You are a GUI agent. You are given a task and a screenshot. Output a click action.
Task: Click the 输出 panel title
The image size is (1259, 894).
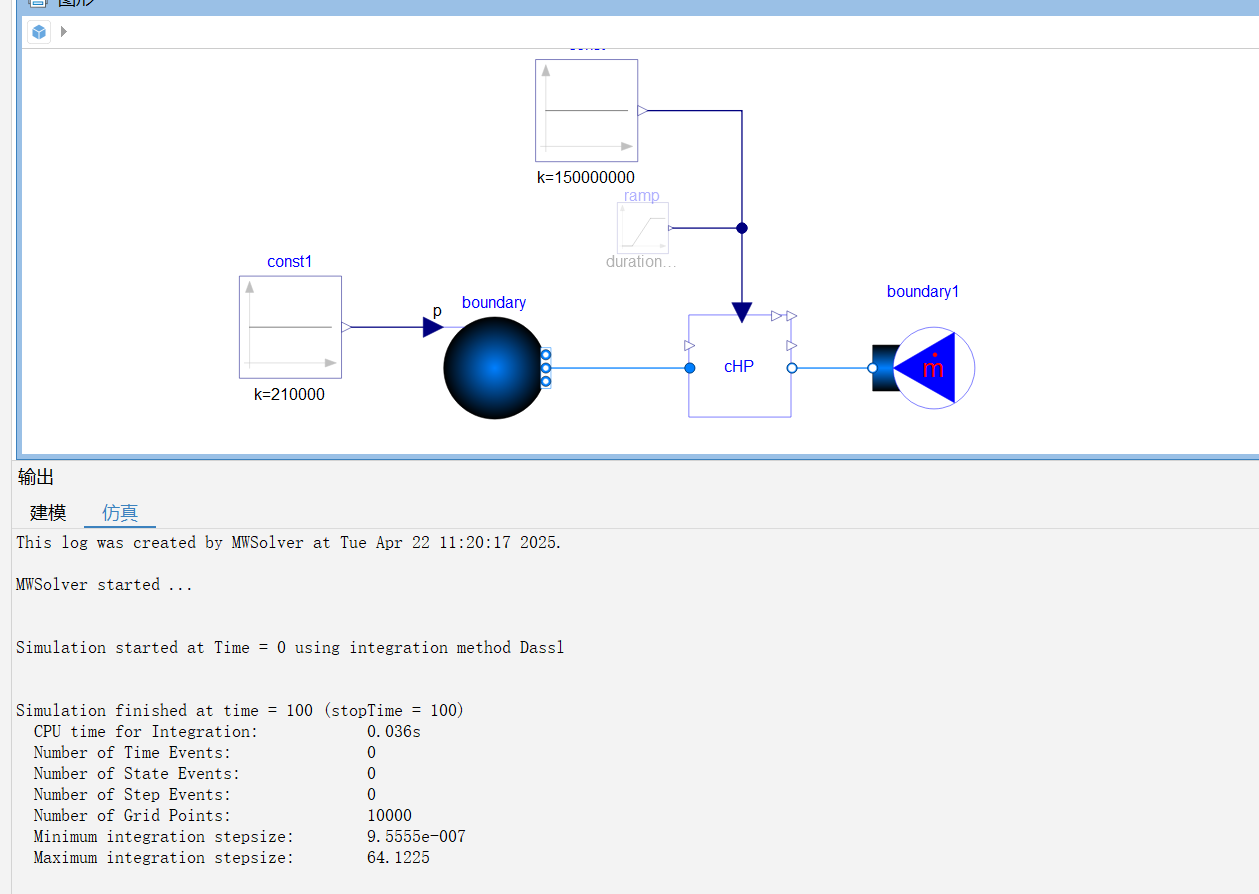(x=36, y=478)
